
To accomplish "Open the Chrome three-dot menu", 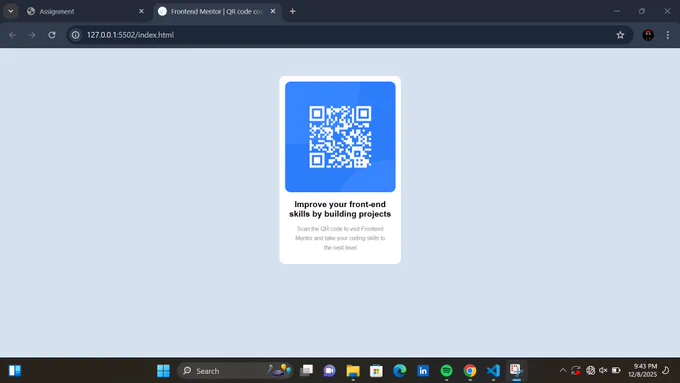I will 668,35.
